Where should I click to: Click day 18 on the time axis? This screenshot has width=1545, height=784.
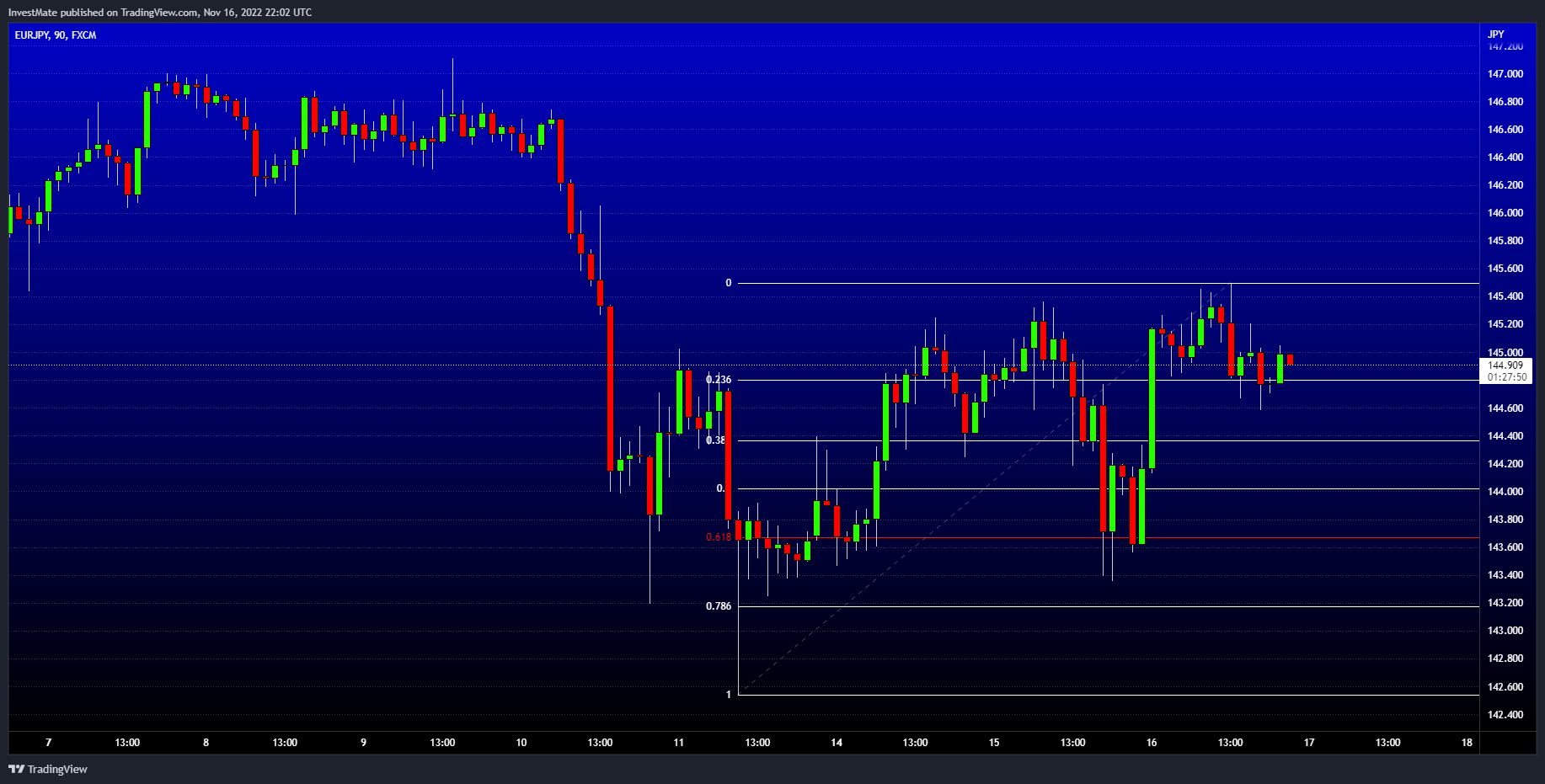[1467, 743]
